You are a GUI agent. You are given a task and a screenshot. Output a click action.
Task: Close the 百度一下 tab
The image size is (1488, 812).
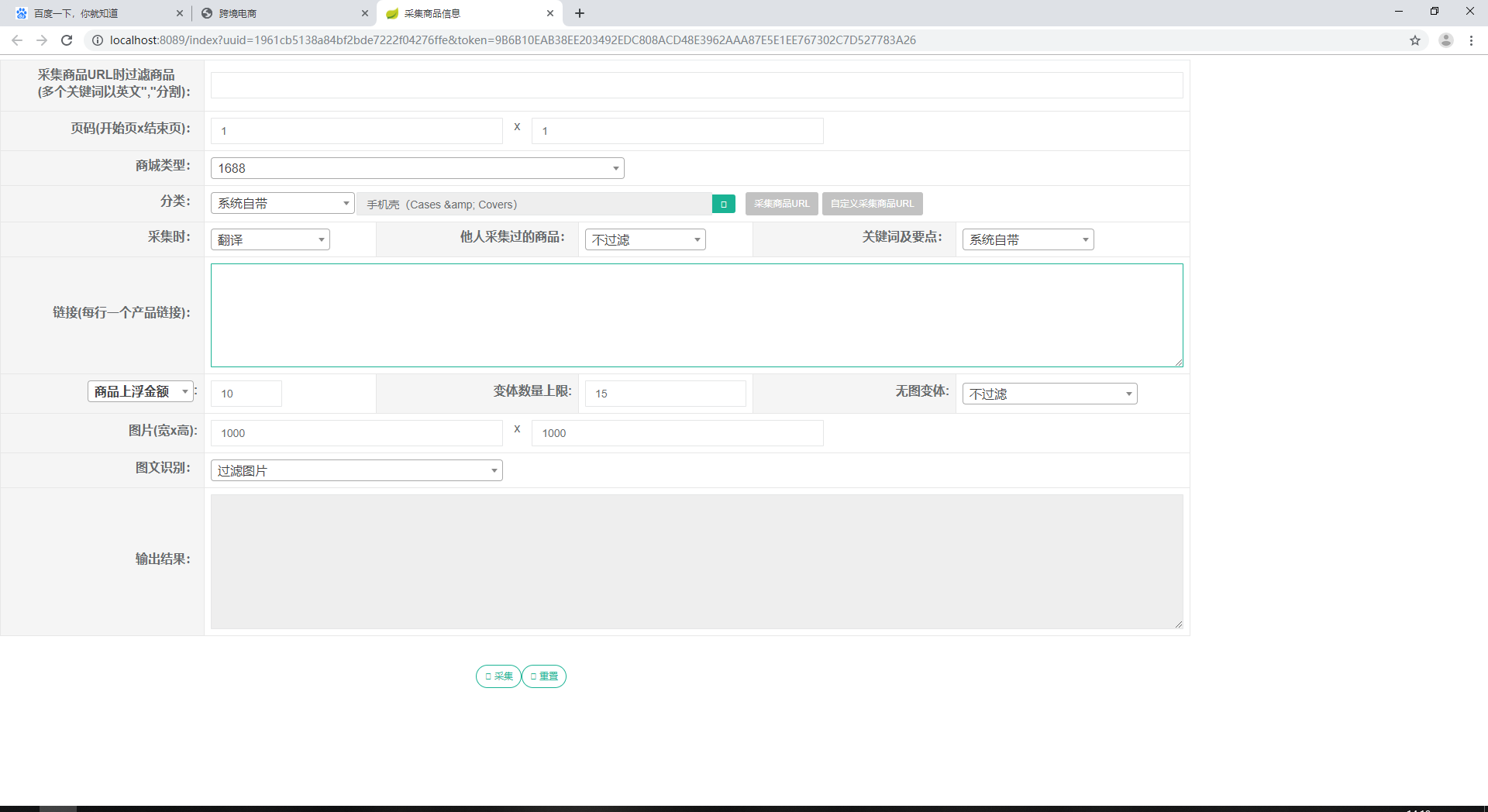coord(180,13)
